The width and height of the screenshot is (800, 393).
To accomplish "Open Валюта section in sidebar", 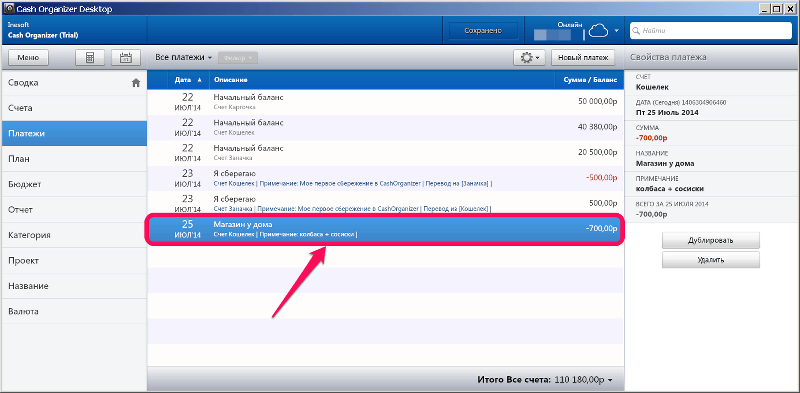I will [x=73, y=311].
